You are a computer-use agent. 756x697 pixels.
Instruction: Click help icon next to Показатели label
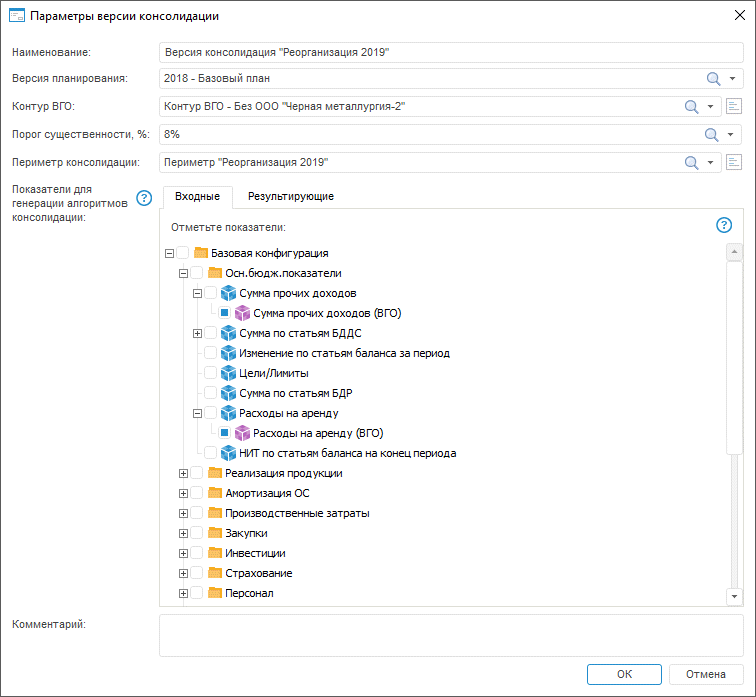(144, 198)
